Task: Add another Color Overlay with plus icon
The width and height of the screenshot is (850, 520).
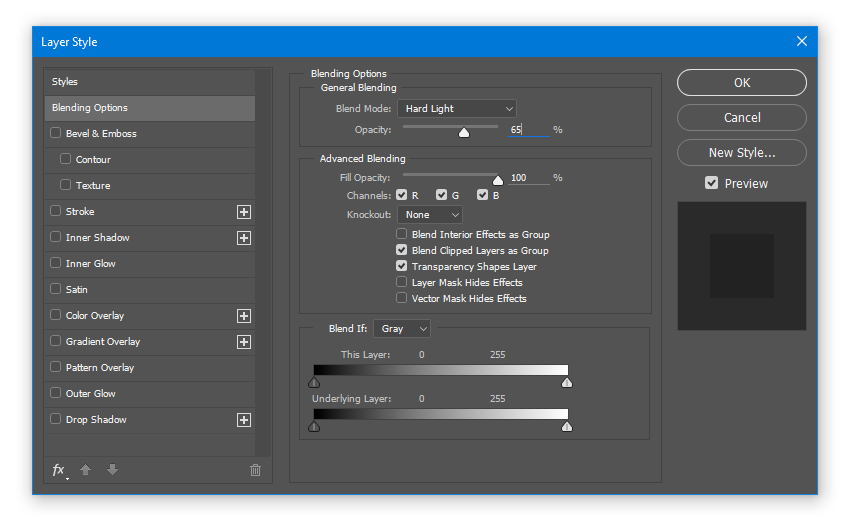Action: click(x=244, y=316)
